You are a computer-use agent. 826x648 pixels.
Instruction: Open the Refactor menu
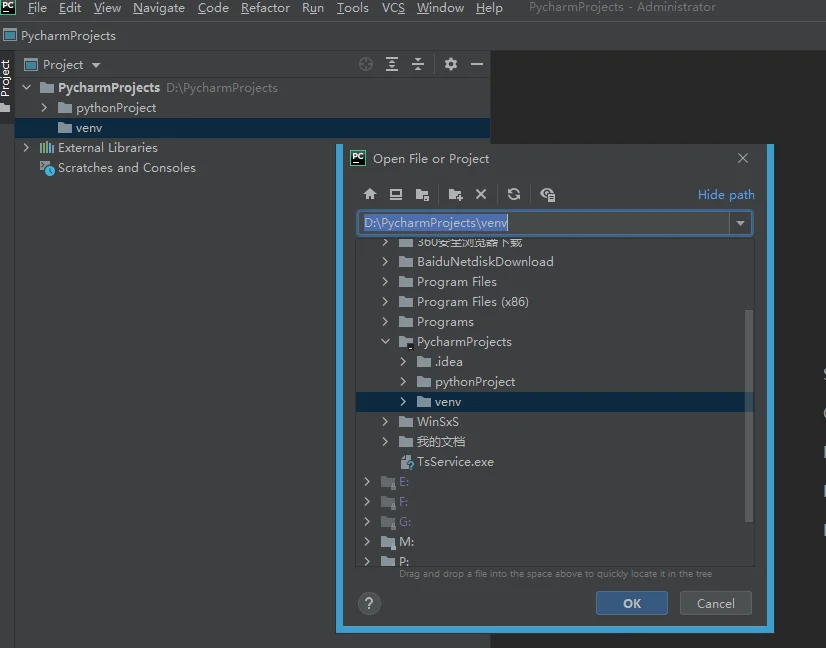point(265,8)
